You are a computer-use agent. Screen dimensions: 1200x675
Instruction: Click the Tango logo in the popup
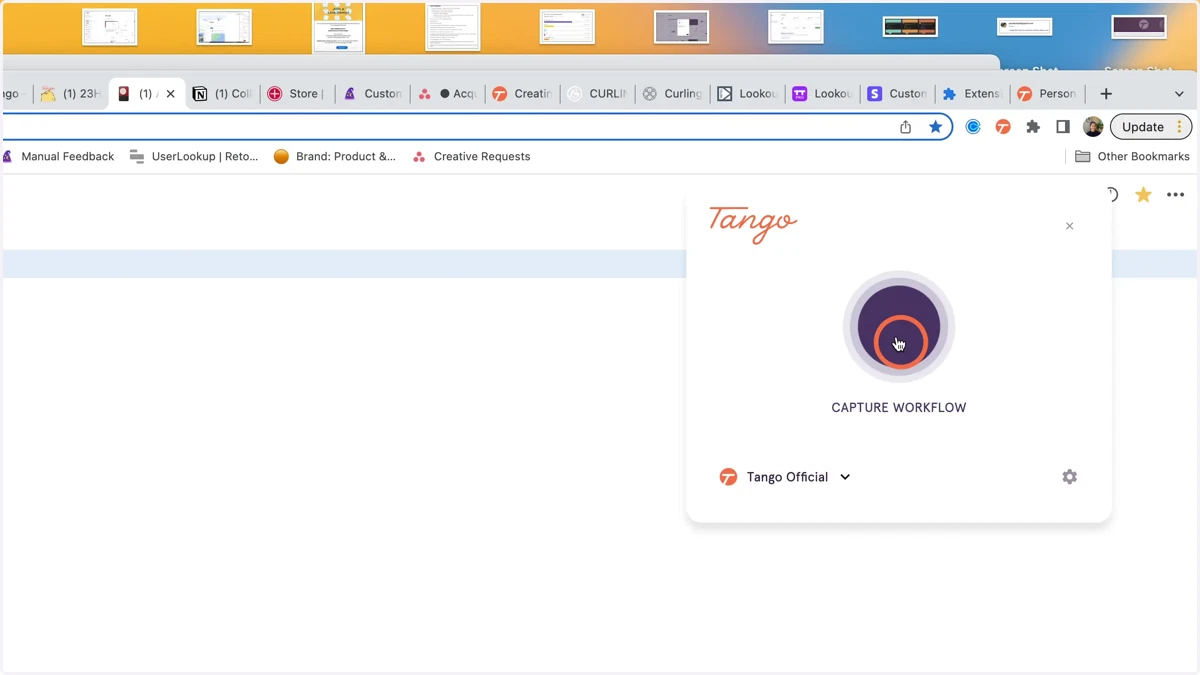(753, 224)
